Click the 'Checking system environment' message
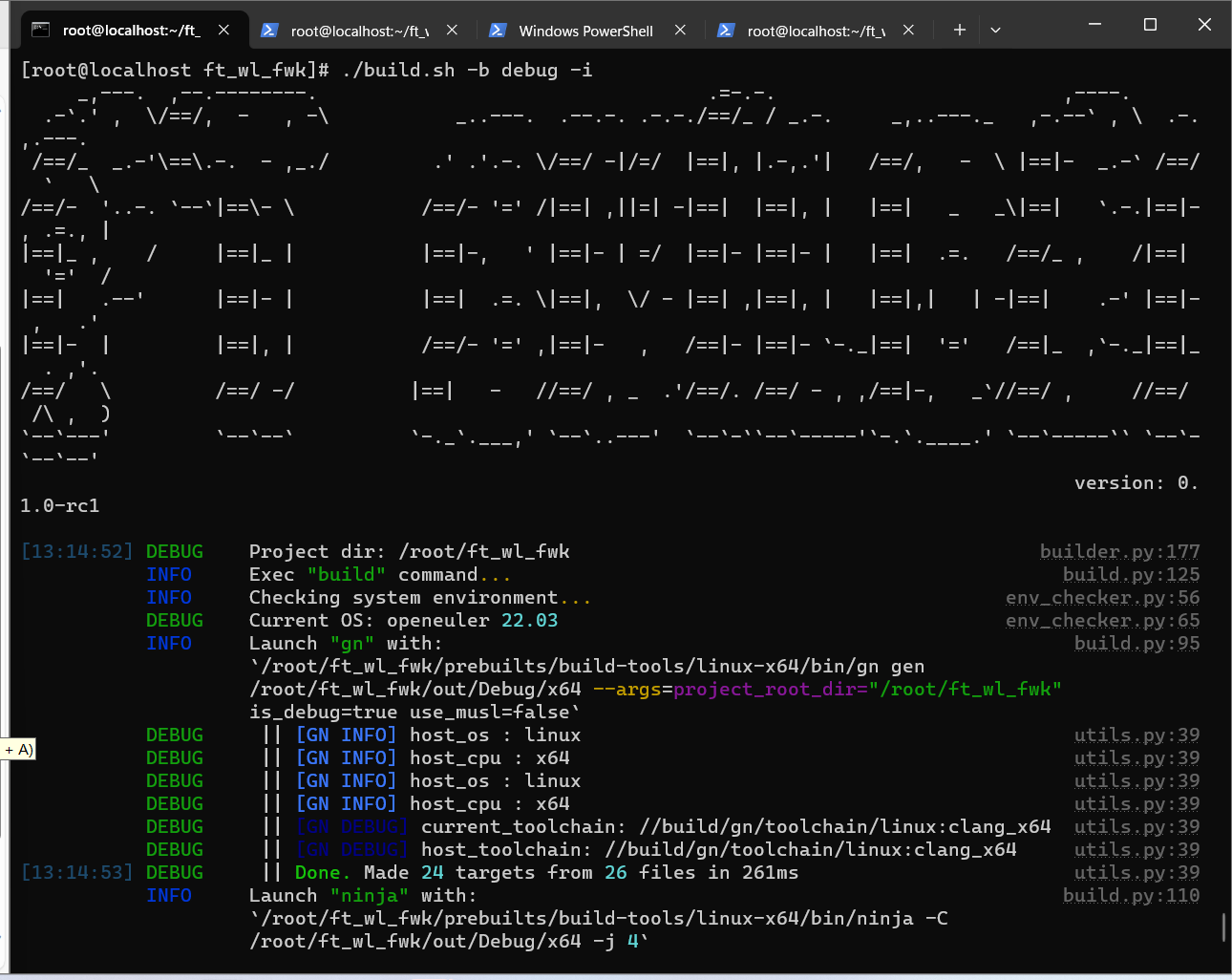 [420, 597]
